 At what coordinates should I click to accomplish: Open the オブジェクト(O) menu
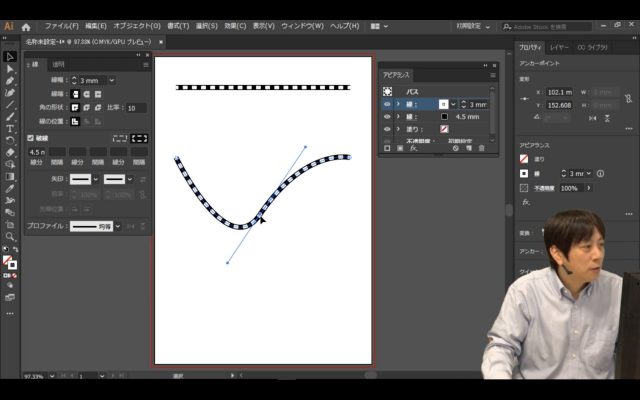[137, 26]
